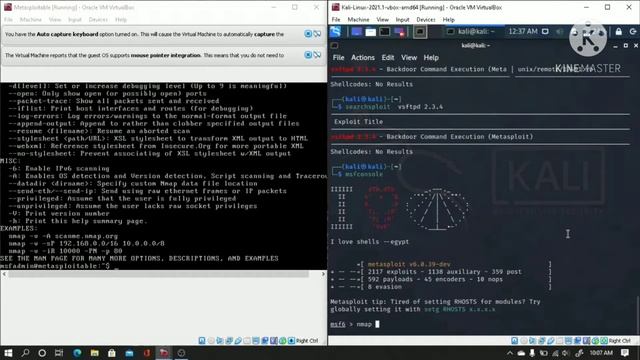Open Windows notification center icon

click(x=625, y=353)
